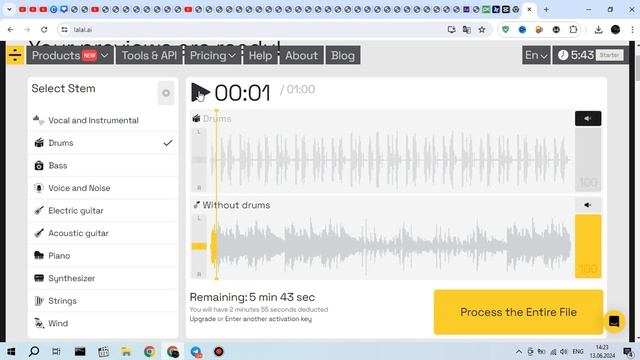Image resolution: width=640 pixels, height=360 pixels.
Task: Expand the tab search dropdown arrow
Action: click(9, 9)
